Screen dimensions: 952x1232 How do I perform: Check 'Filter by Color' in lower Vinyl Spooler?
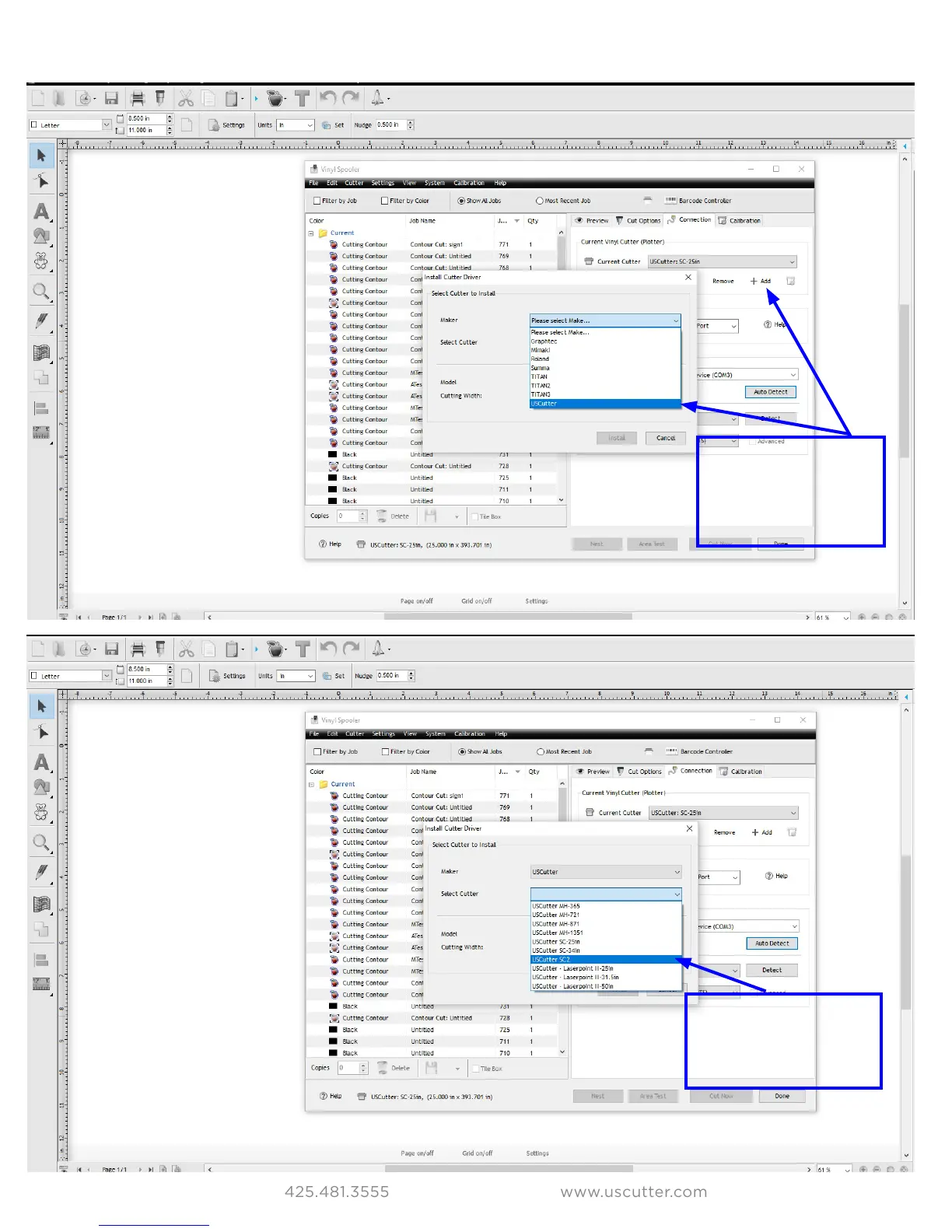pos(385,751)
